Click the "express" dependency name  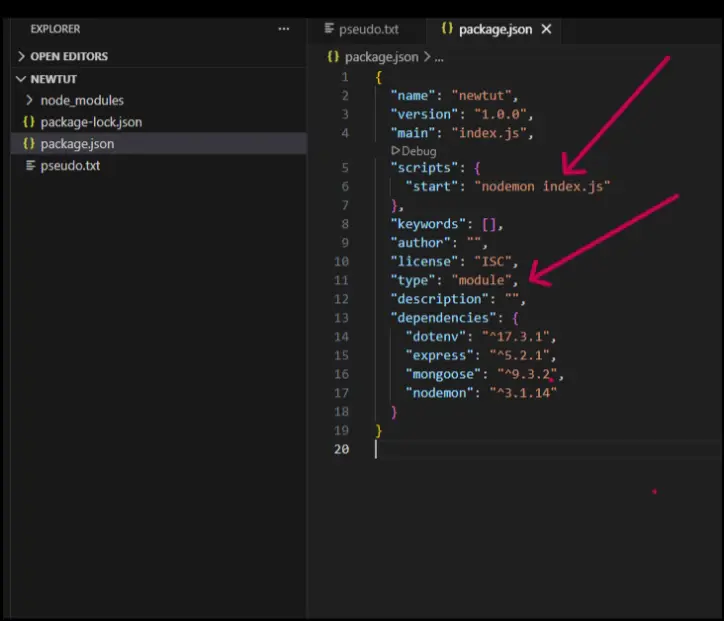click(440, 356)
